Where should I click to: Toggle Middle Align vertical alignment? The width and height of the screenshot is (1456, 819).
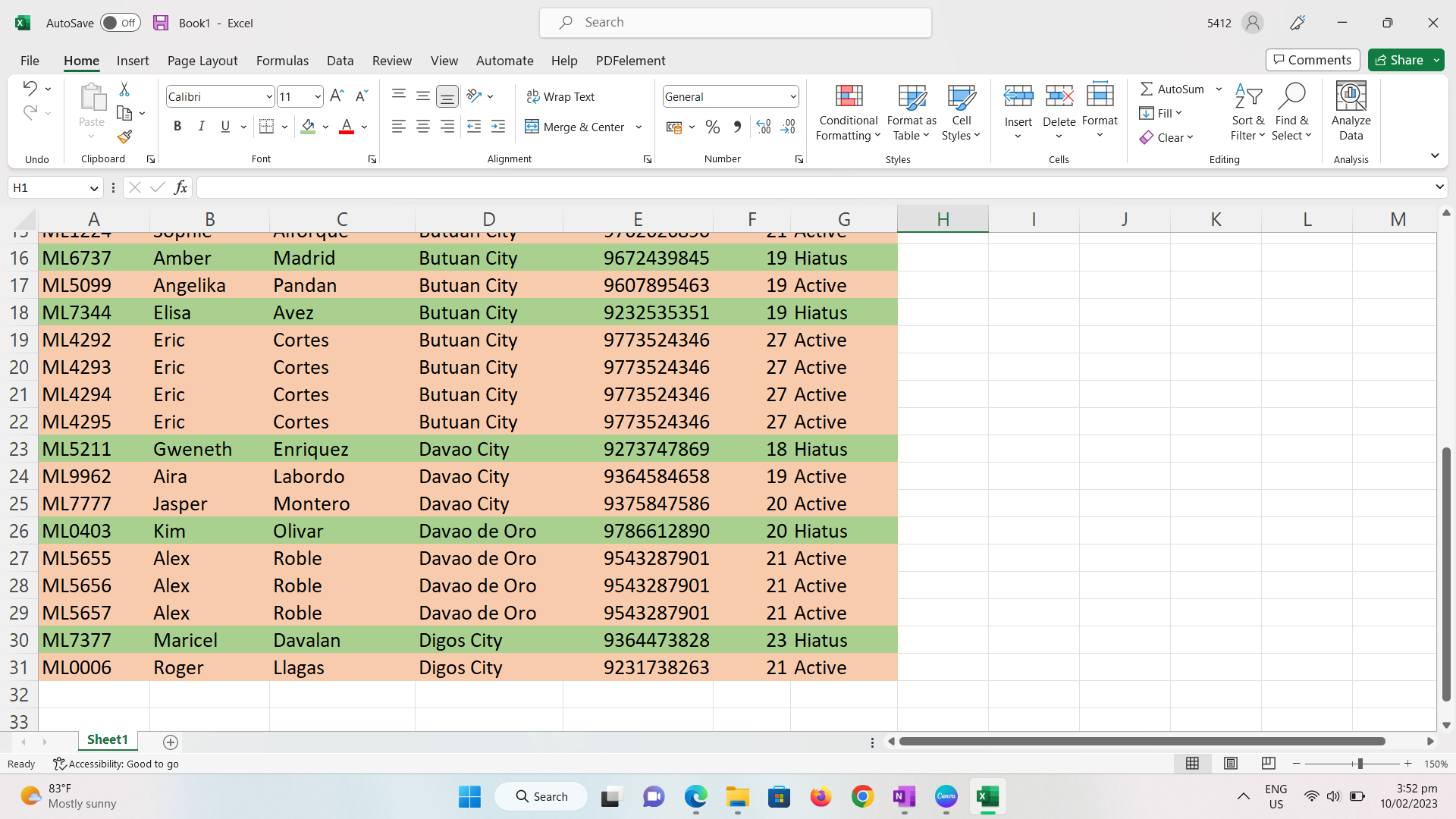(423, 96)
